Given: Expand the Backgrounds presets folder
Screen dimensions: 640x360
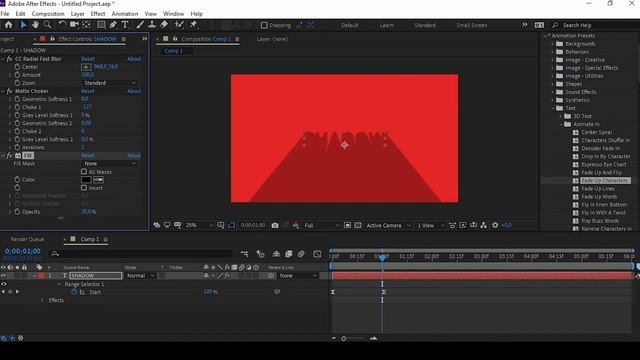Looking at the screenshot, I should (553, 44).
